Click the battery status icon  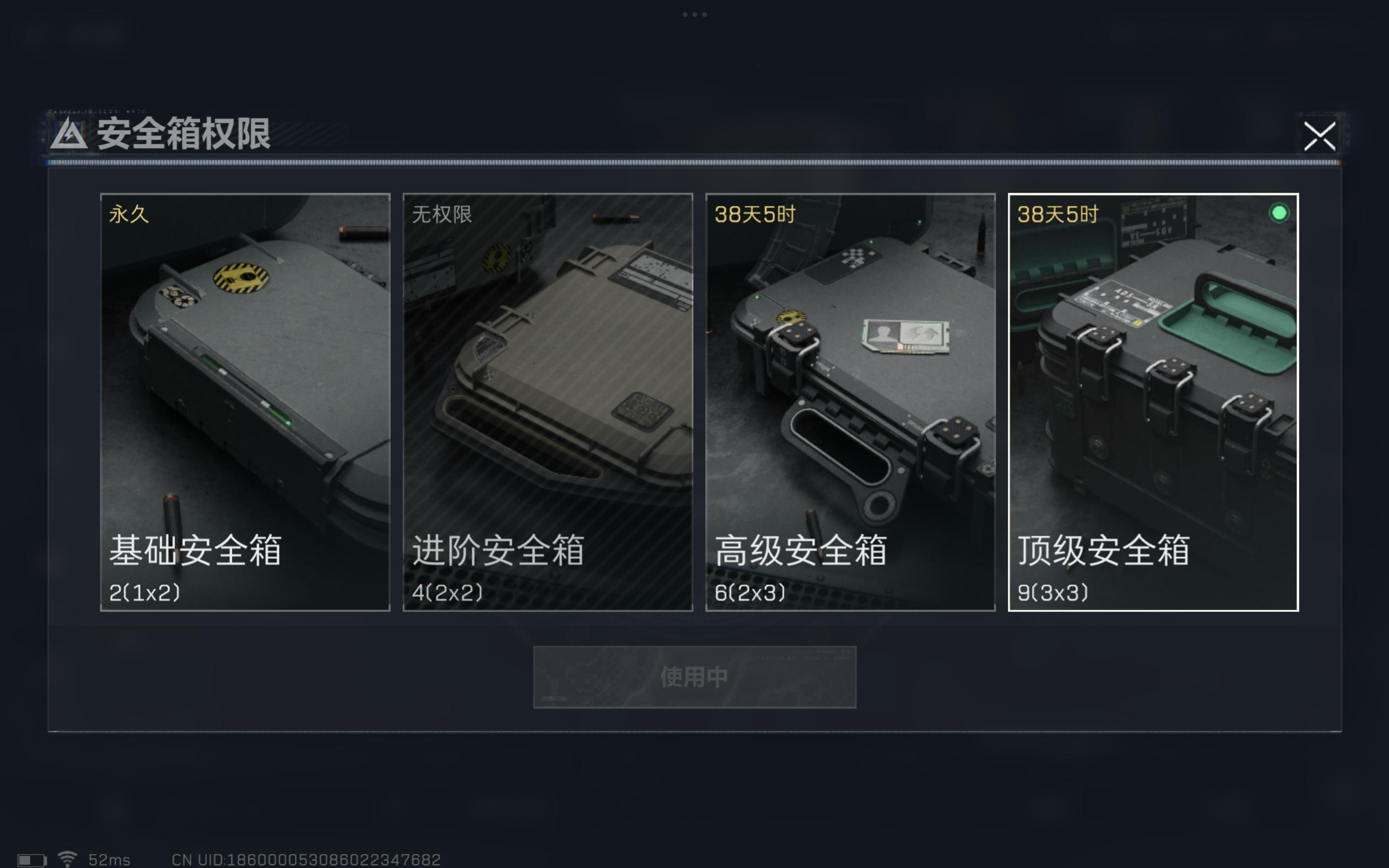click(x=31, y=860)
